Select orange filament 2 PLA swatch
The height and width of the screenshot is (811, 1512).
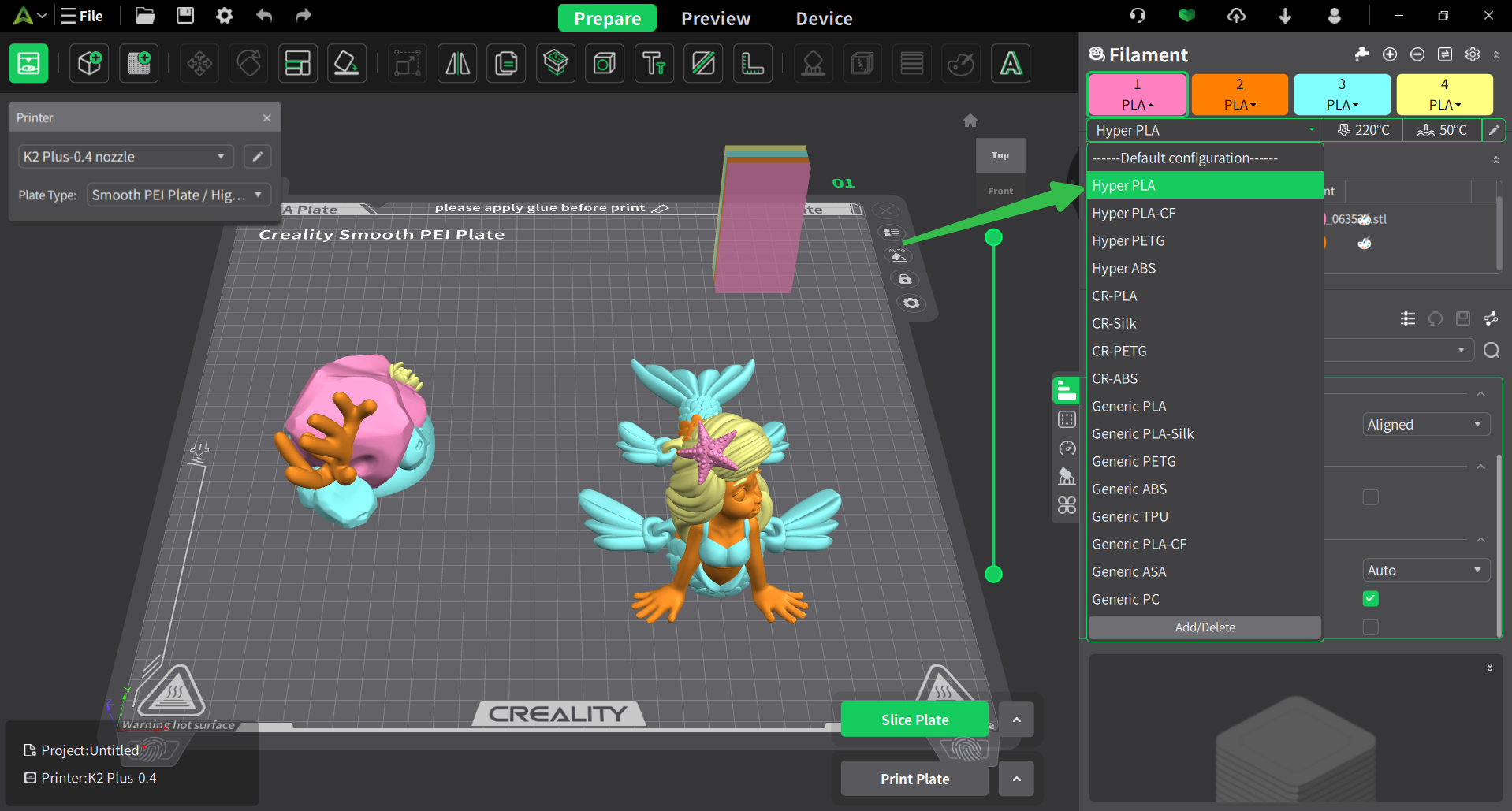[x=1239, y=95]
